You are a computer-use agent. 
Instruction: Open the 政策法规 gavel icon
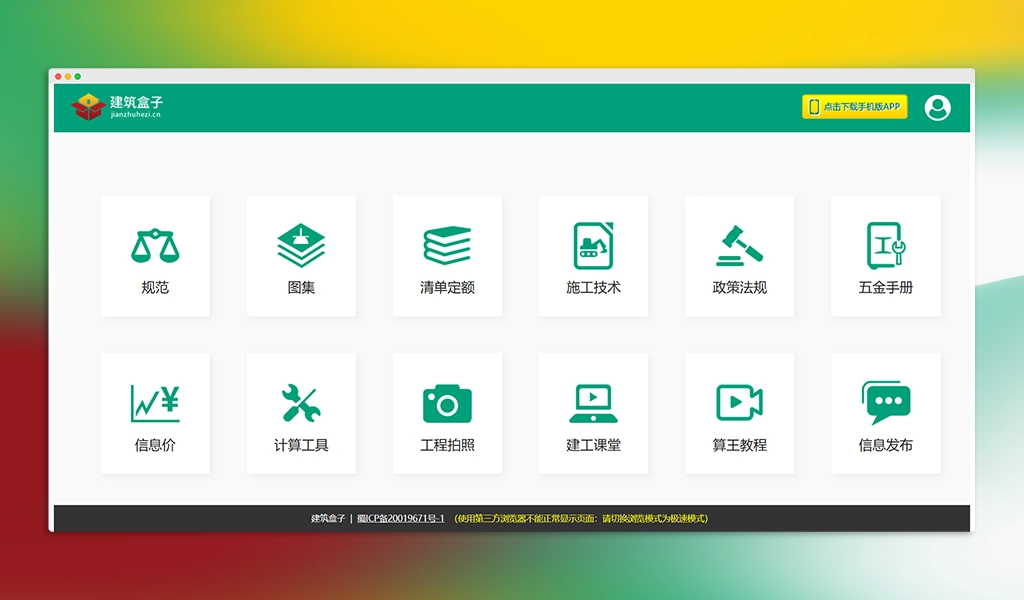click(x=739, y=245)
